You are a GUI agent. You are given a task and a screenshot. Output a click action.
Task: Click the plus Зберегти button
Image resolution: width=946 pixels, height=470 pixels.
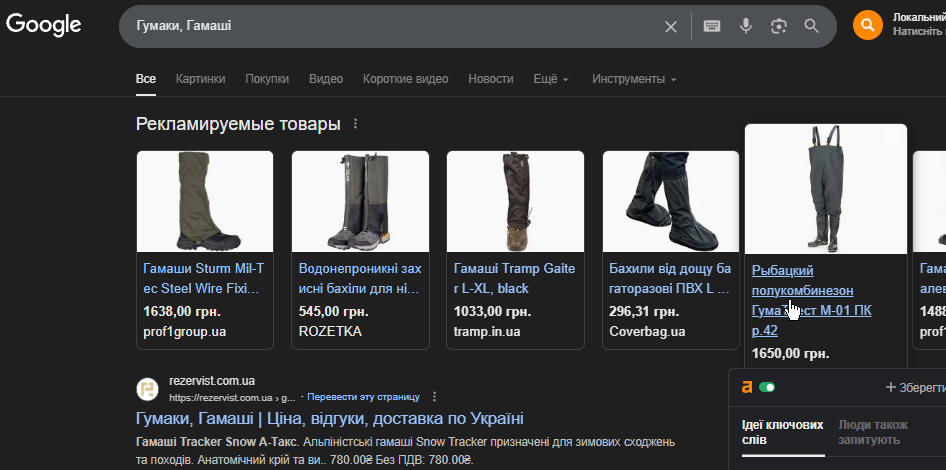click(915, 387)
